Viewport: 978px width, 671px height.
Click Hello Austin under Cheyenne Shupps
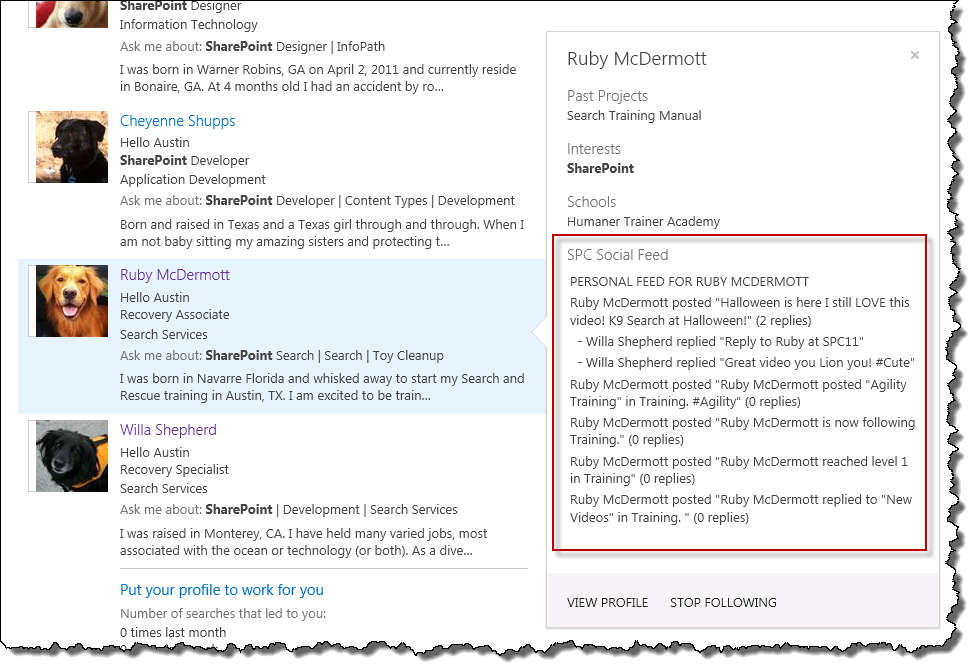(155, 143)
